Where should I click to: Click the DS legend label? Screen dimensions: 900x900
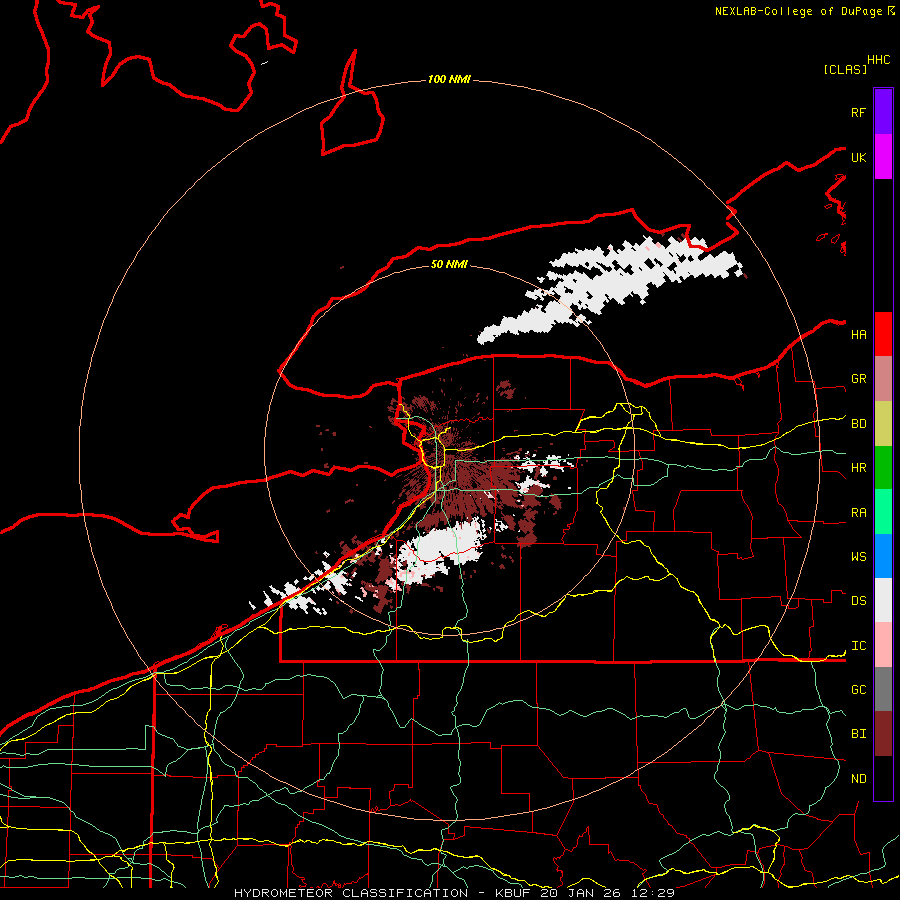pyautogui.click(x=858, y=601)
